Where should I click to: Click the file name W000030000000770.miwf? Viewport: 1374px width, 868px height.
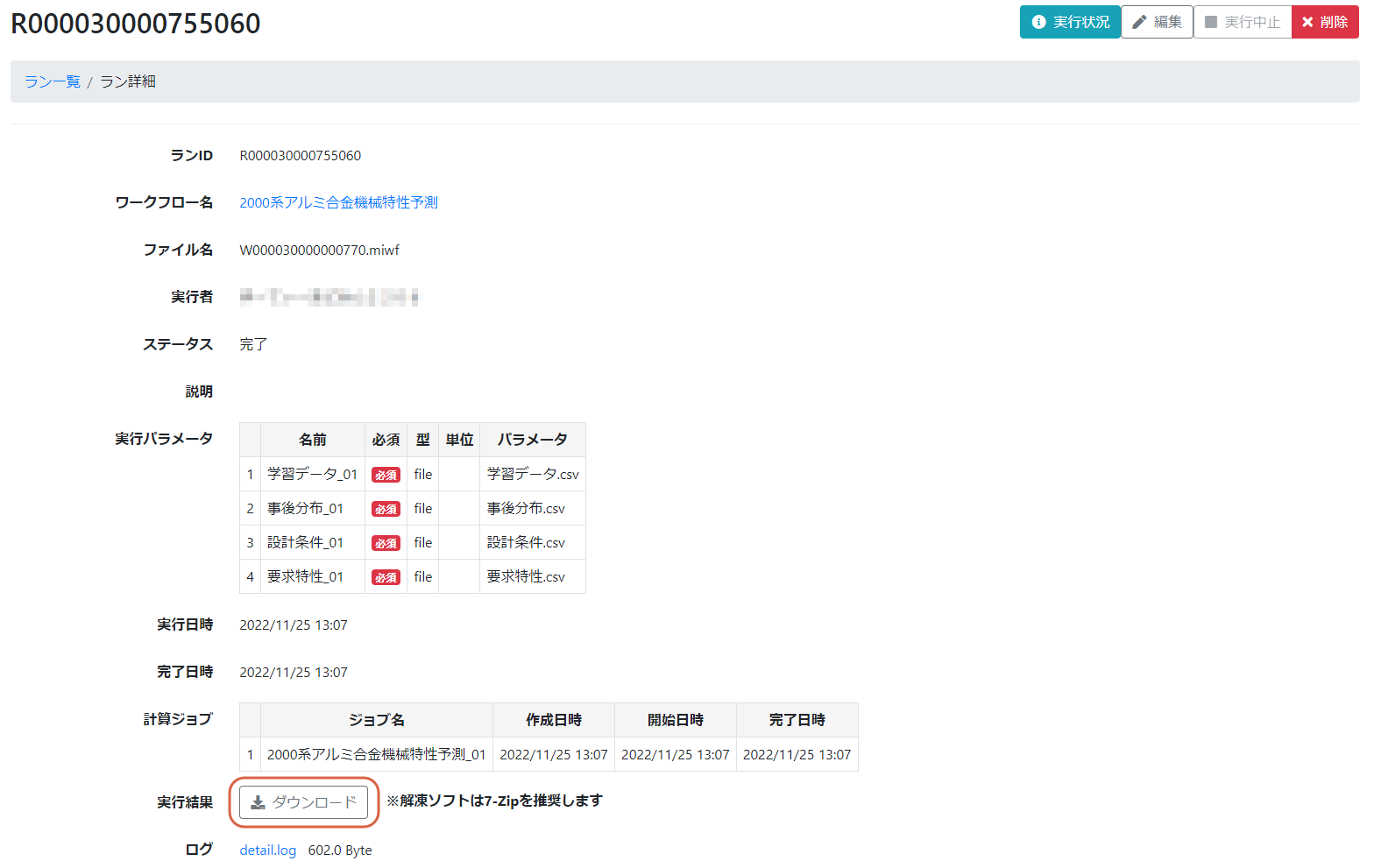pyautogui.click(x=320, y=251)
